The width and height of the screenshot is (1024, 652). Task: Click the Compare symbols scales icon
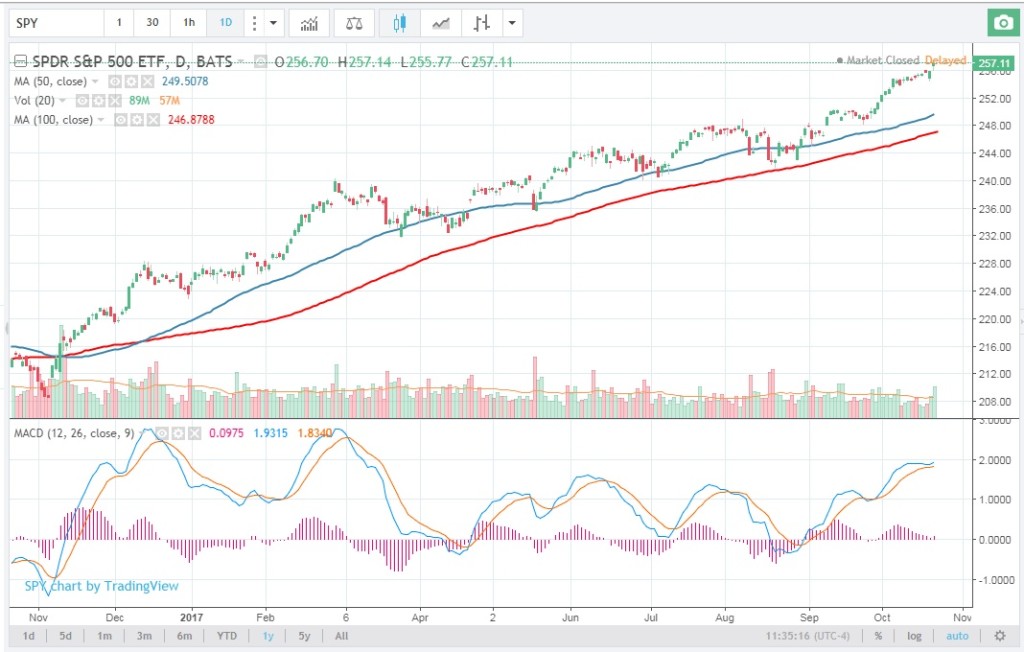[355, 22]
